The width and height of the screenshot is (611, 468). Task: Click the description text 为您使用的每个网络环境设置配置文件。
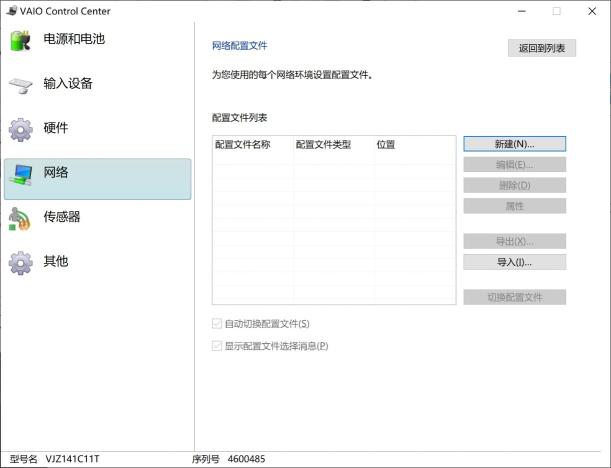point(292,75)
